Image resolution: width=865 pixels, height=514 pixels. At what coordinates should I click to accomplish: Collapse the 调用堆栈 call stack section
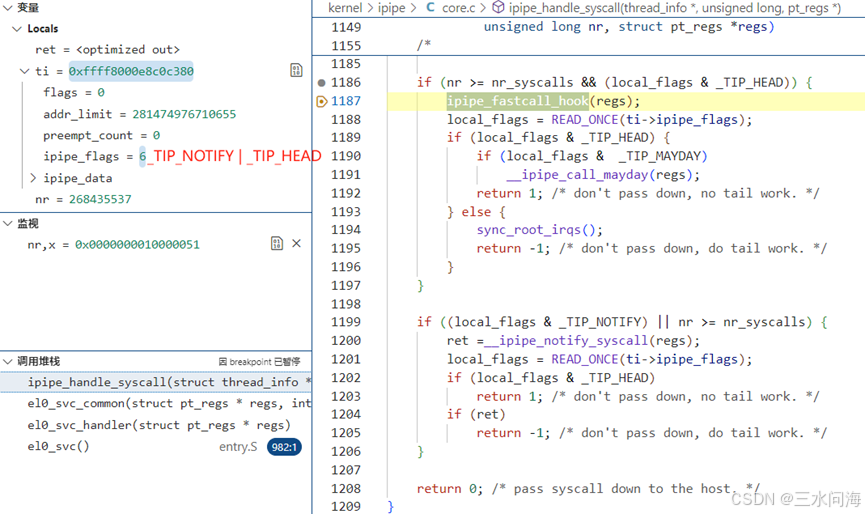click(x=8, y=361)
